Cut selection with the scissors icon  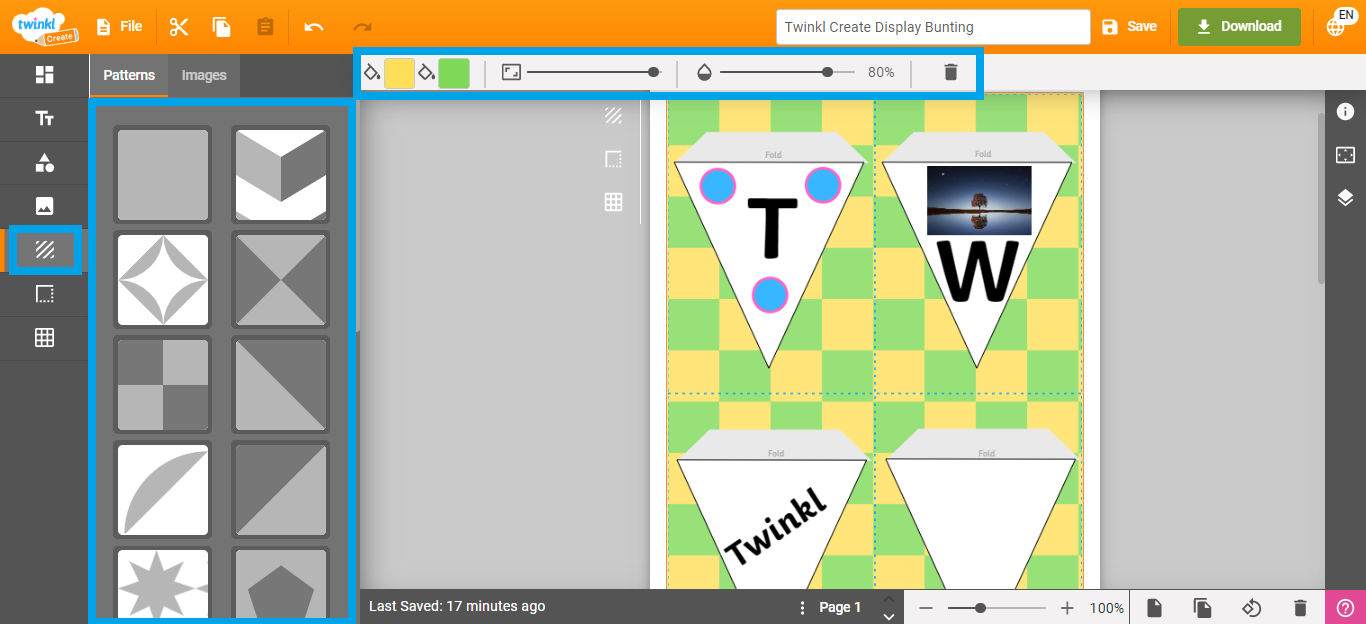pyautogui.click(x=179, y=27)
